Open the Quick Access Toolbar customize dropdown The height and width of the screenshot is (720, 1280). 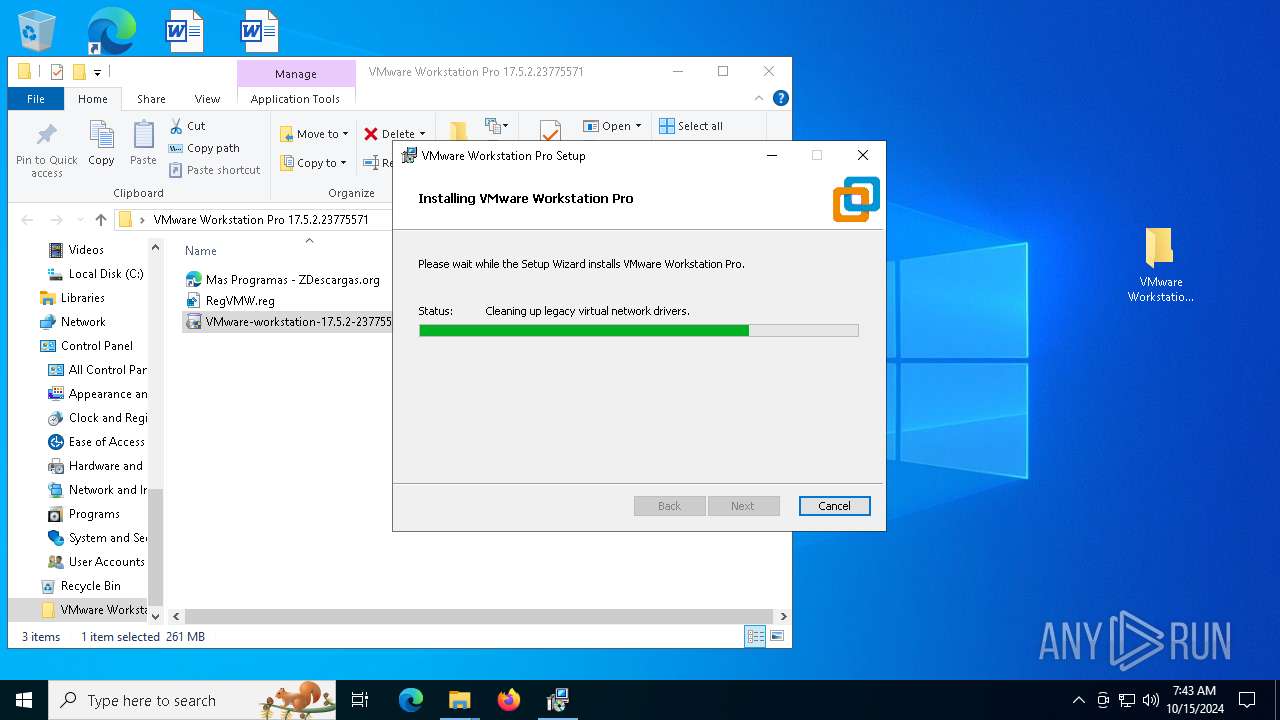point(98,72)
